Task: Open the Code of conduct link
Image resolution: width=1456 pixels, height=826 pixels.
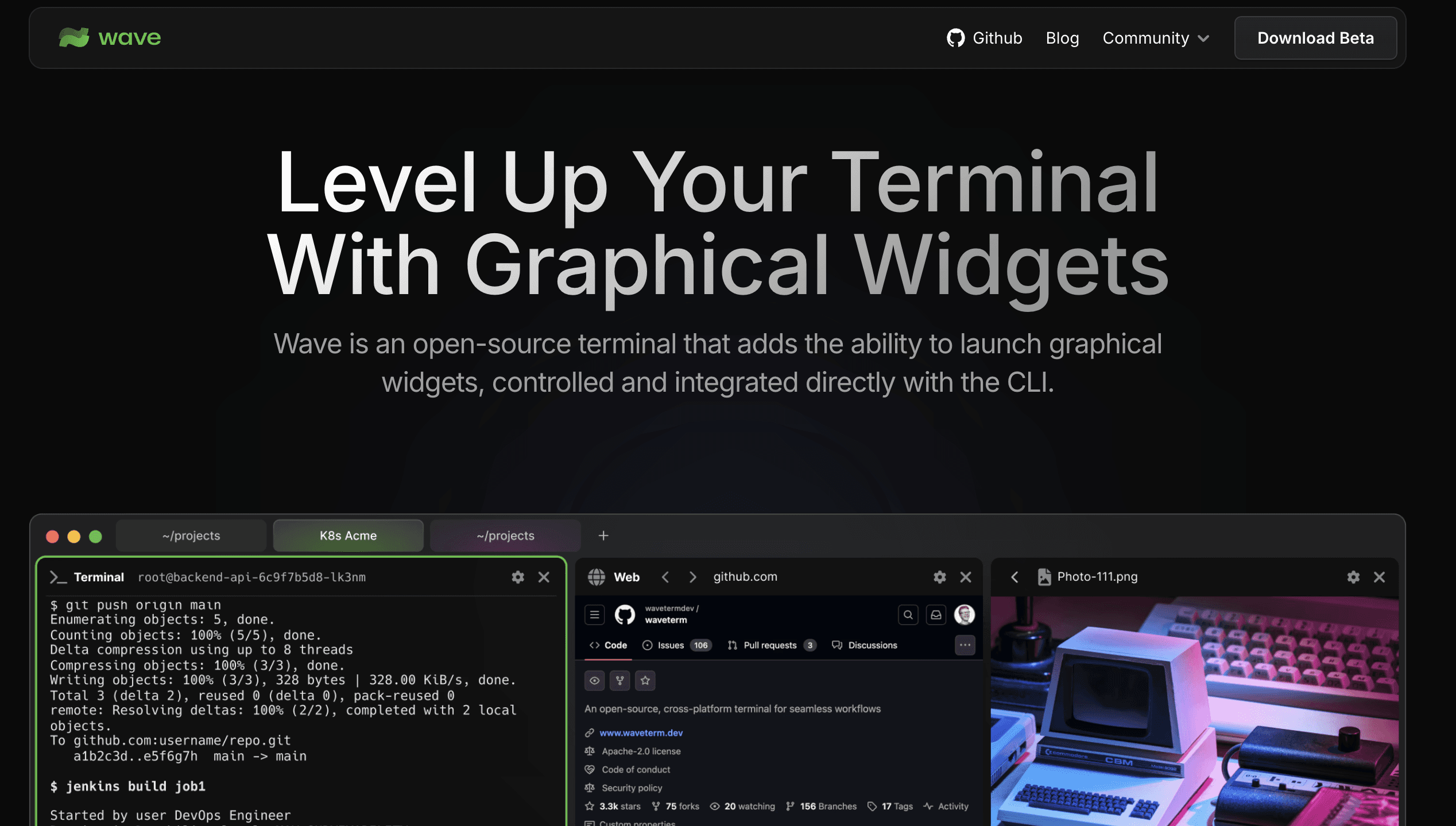Action: click(636, 770)
